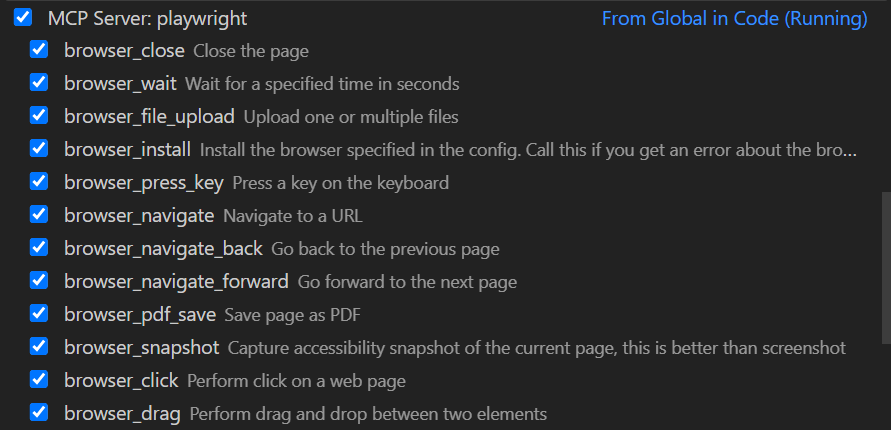
Task: Turn off the browser_navigate_forward checkbox
Action: (x=39, y=281)
